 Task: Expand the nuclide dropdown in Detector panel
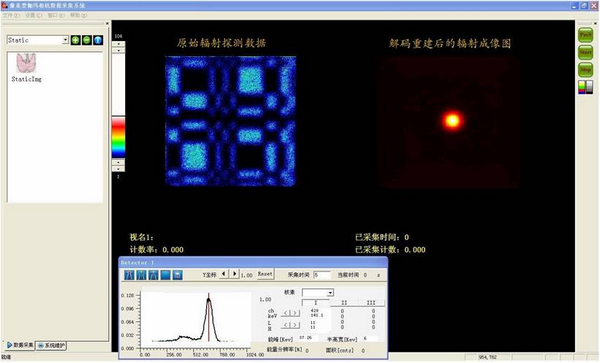click(x=330, y=293)
